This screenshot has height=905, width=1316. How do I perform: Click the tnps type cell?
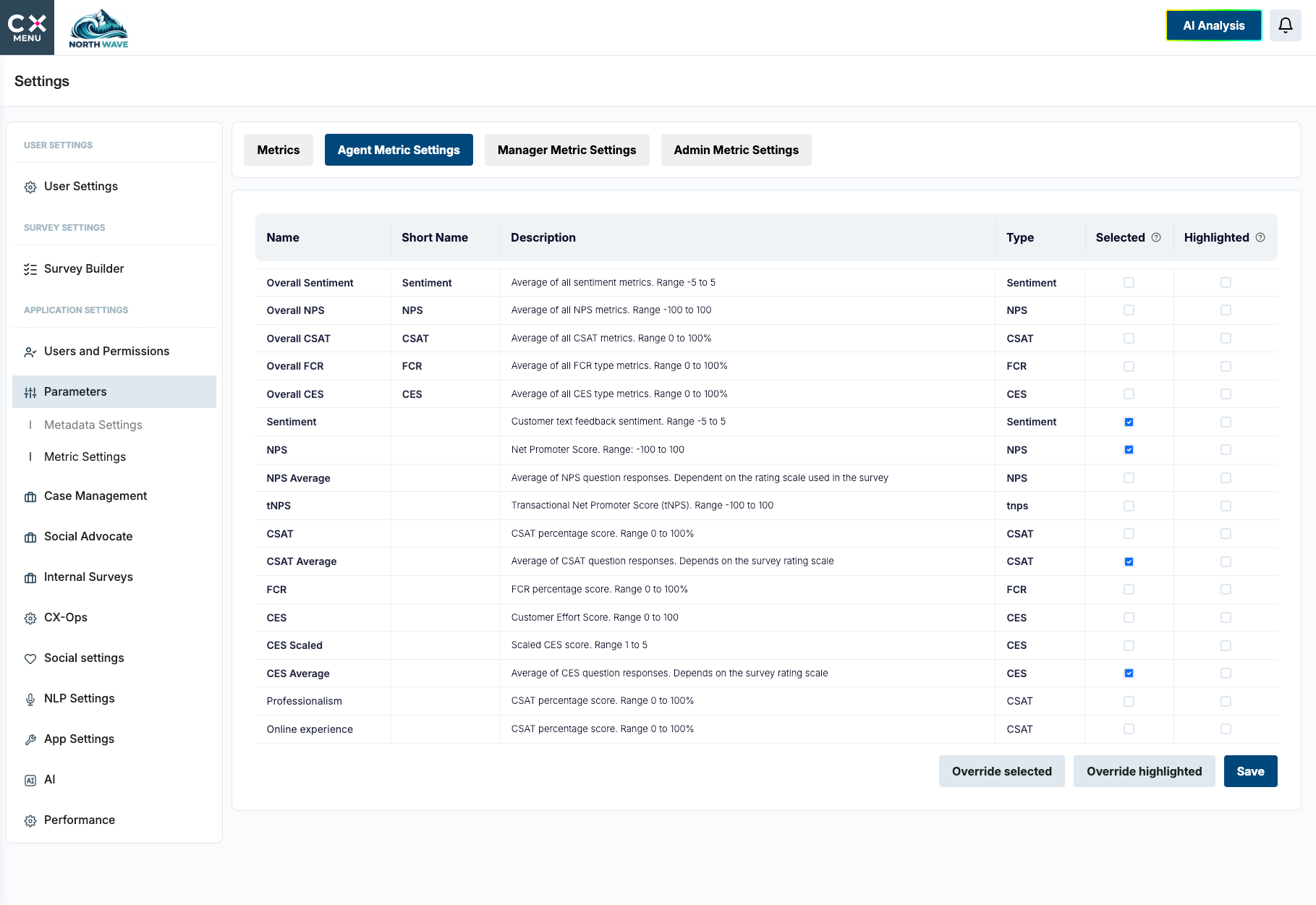tap(1017, 506)
